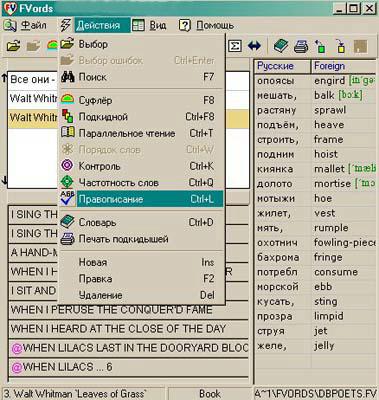Click the Русские column header
The image size is (379, 400).
click(x=283, y=66)
